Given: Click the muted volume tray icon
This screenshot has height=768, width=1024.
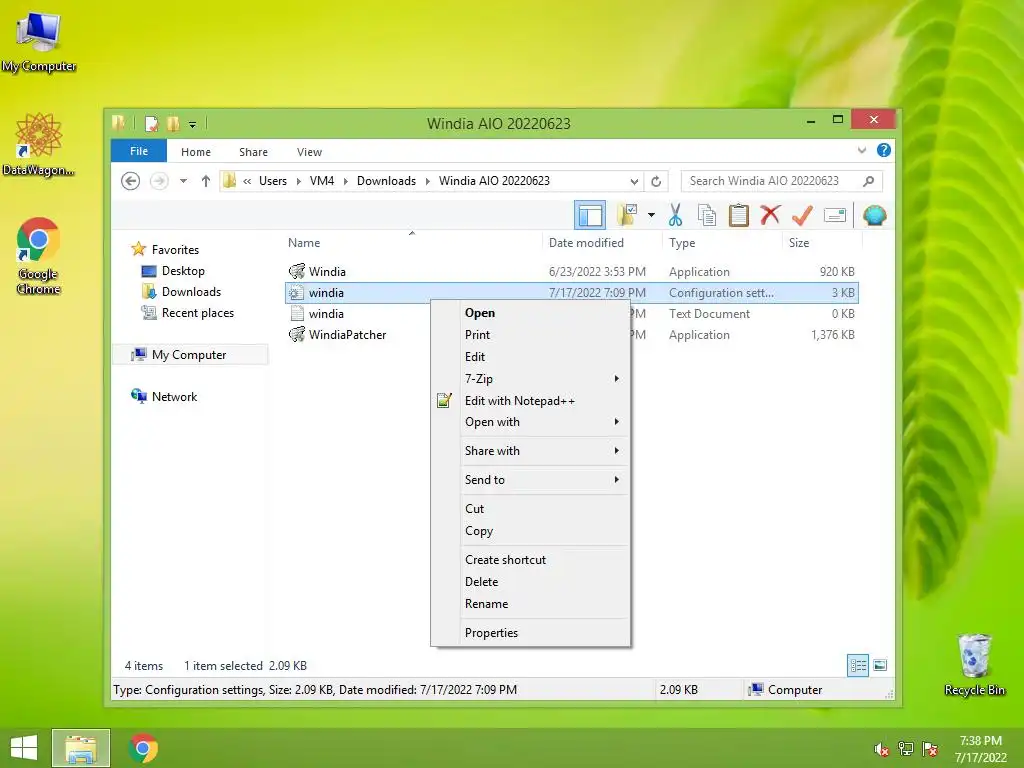Looking at the screenshot, I should [882, 749].
